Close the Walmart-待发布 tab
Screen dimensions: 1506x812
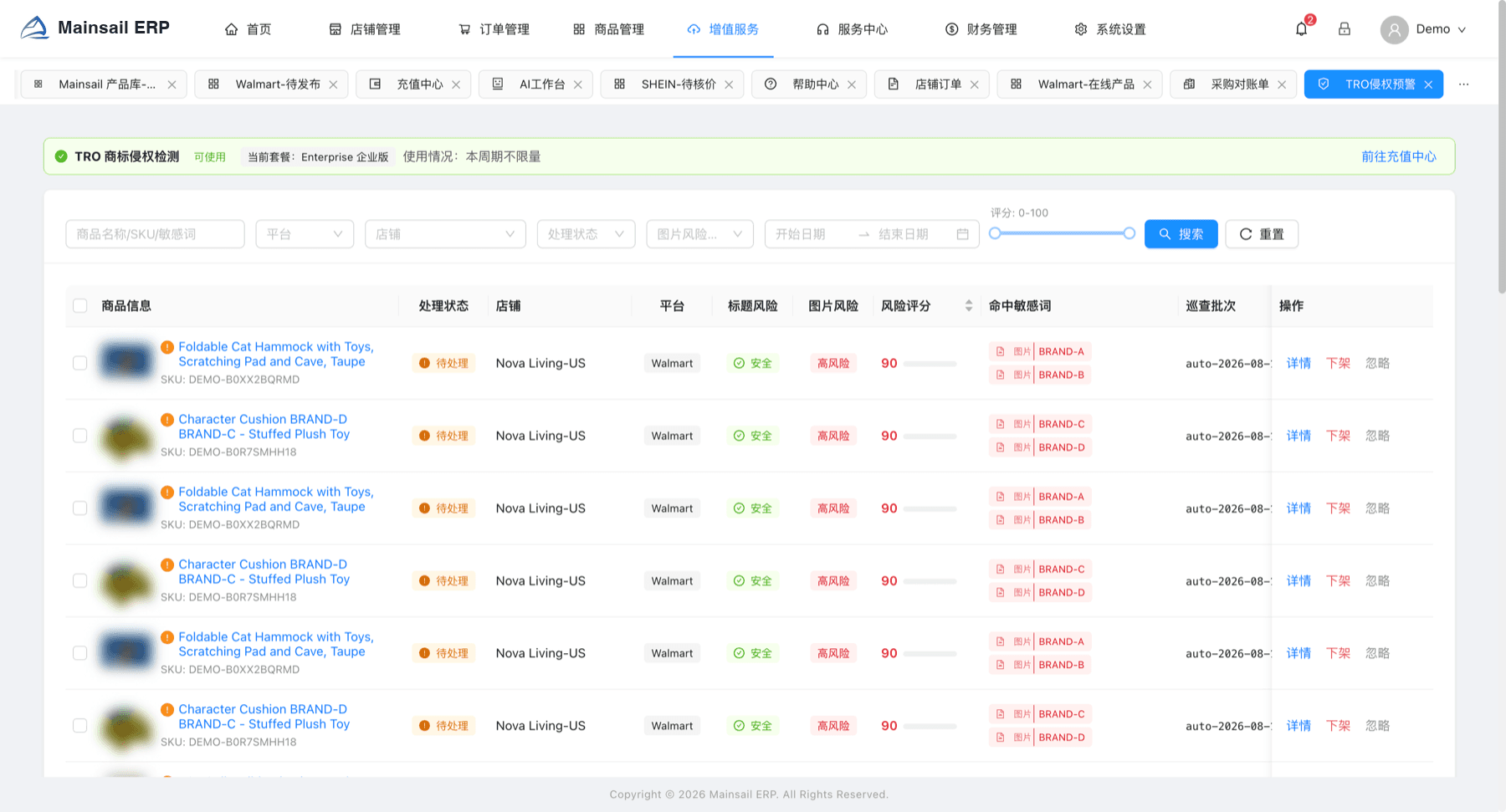[333, 84]
